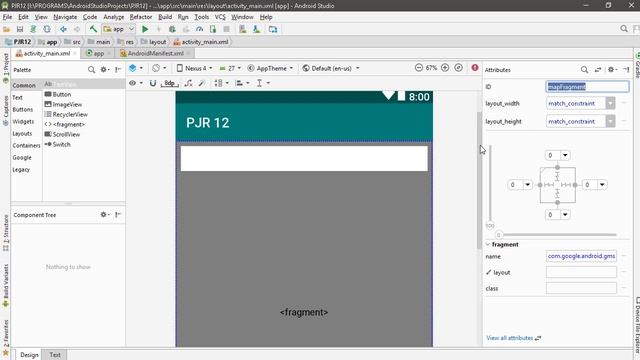640x360 pixels.
Task: Select the Widgets palette category
Action: [x=23, y=122]
